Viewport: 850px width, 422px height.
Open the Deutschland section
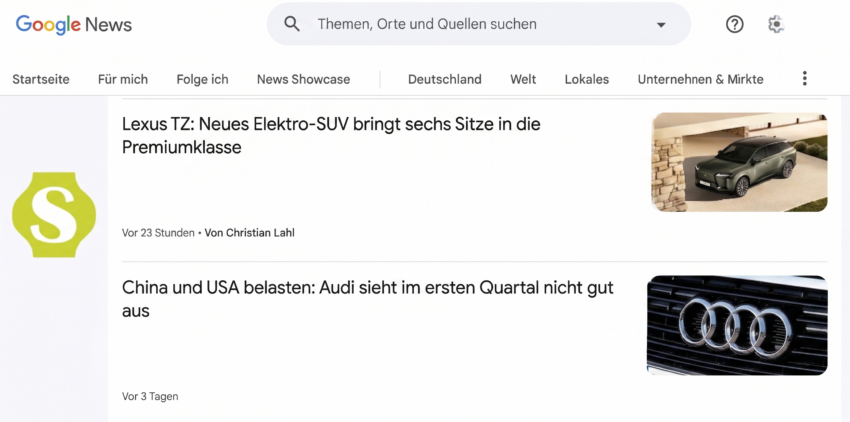(445, 79)
